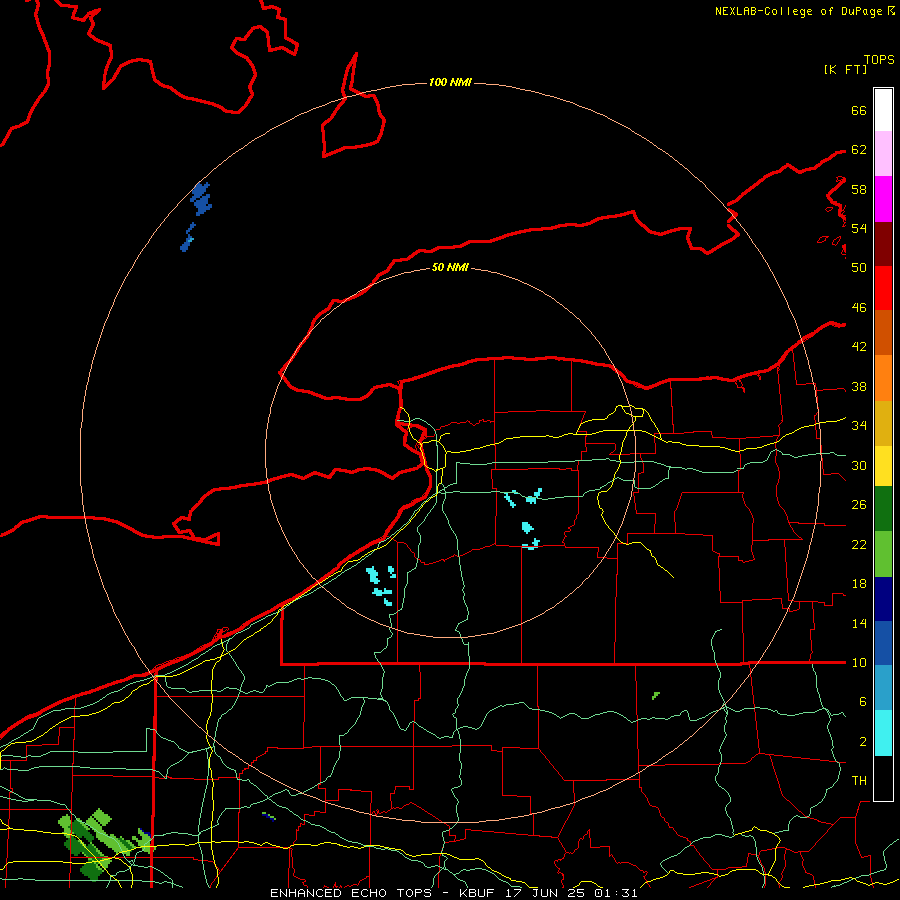Click the gold legend swatch
Screen dimensions: 900x900
[883, 424]
